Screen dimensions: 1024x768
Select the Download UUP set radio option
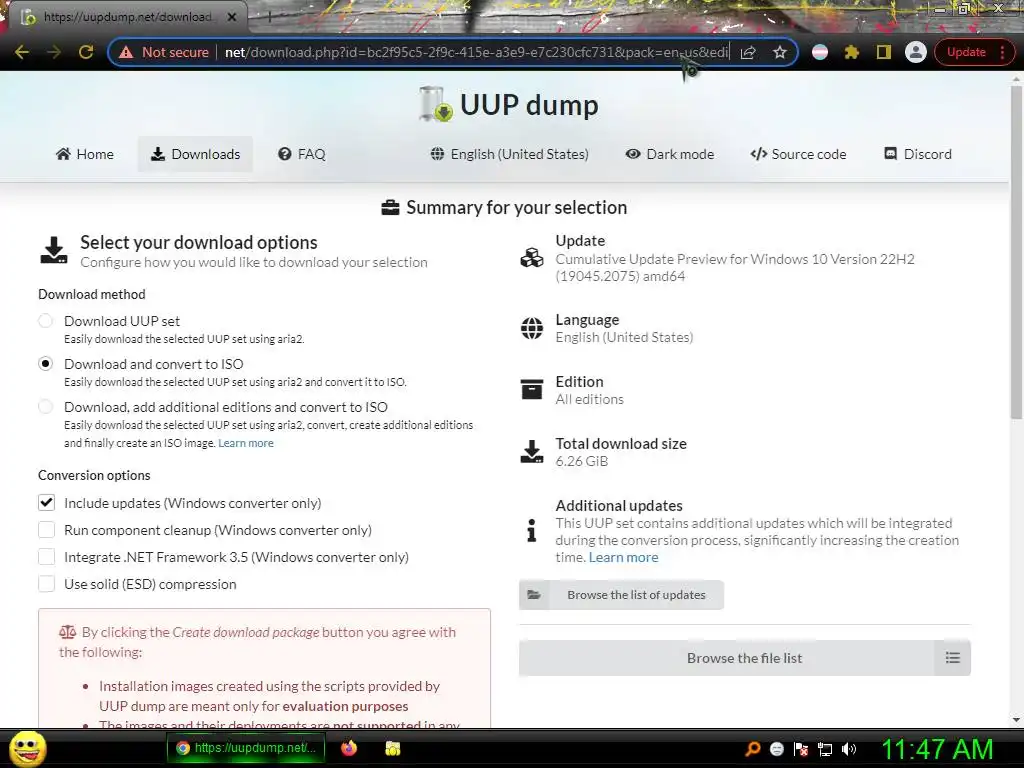click(46, 321)
